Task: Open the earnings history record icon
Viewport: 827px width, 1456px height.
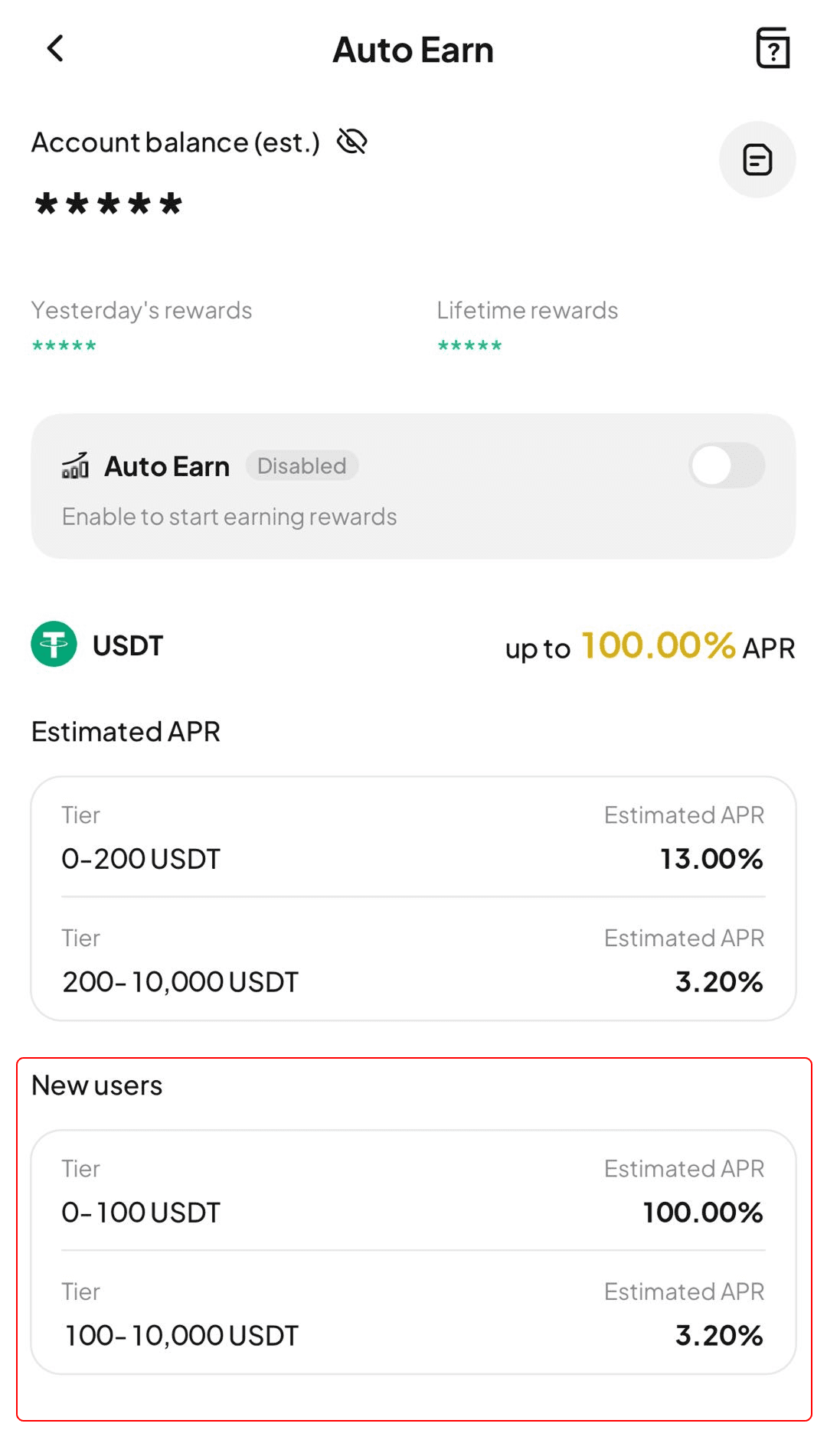Action: pos(757,160)
